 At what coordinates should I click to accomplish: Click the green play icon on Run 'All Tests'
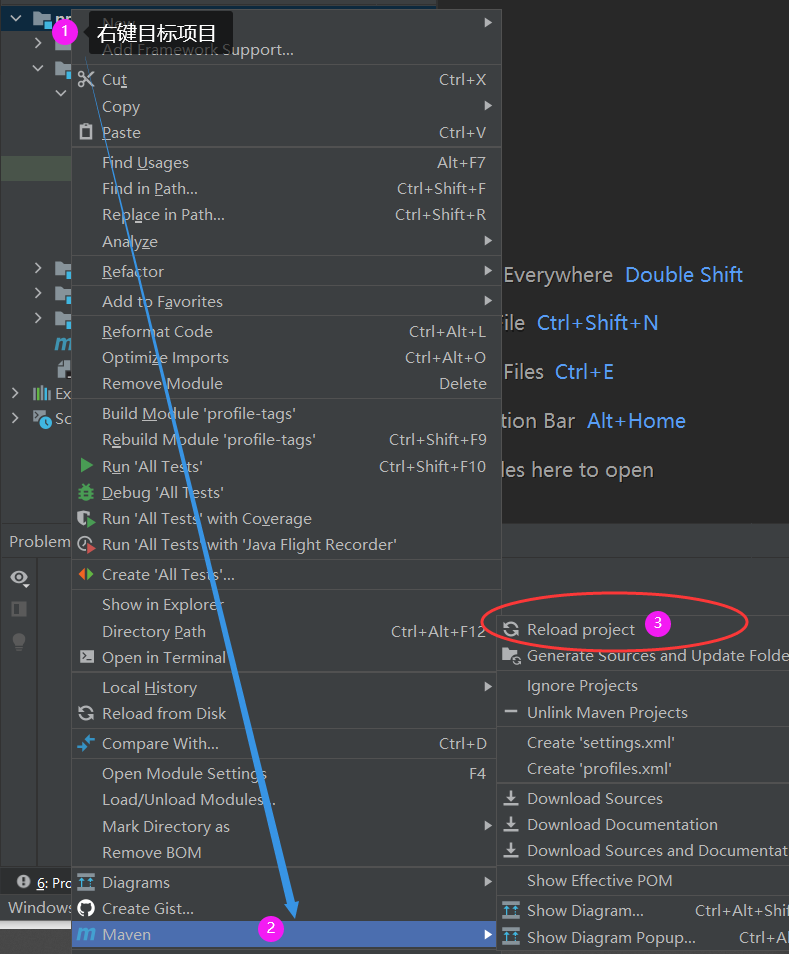(87, 465)
